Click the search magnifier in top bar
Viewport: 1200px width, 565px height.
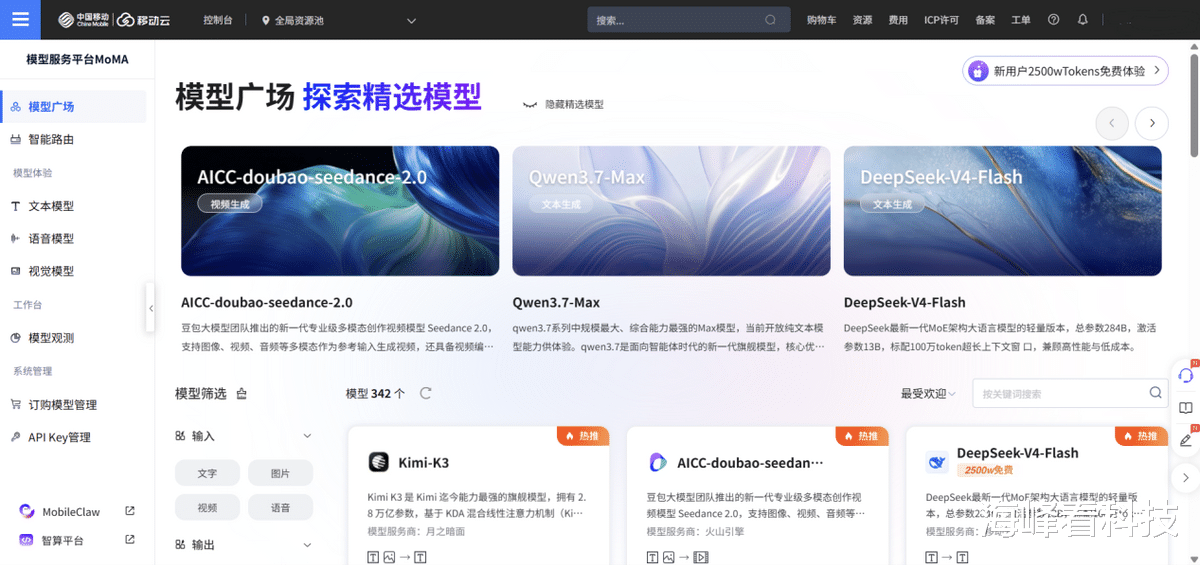770,20
